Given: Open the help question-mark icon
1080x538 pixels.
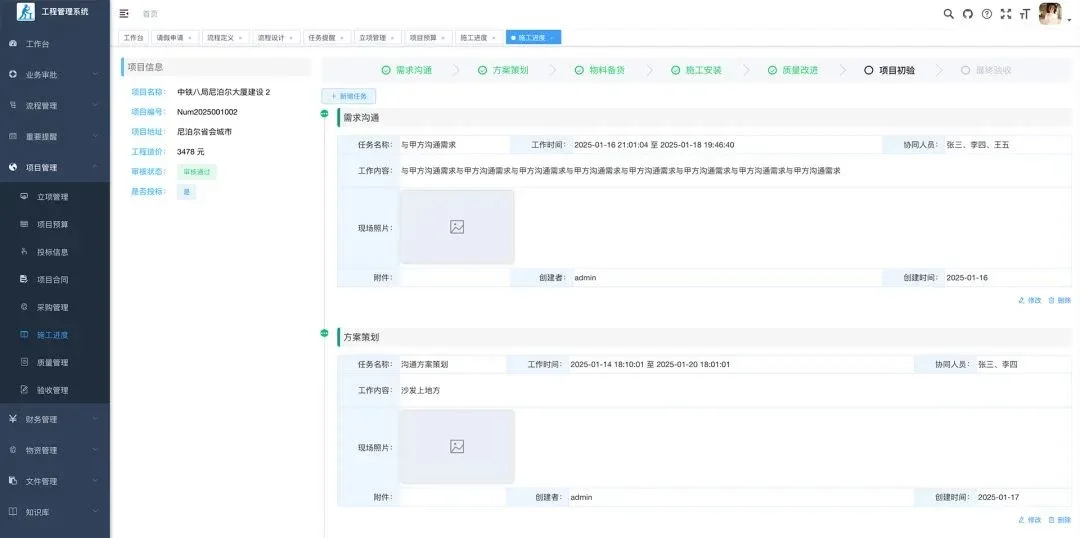Looking at the screenshot, I should 987,14.
